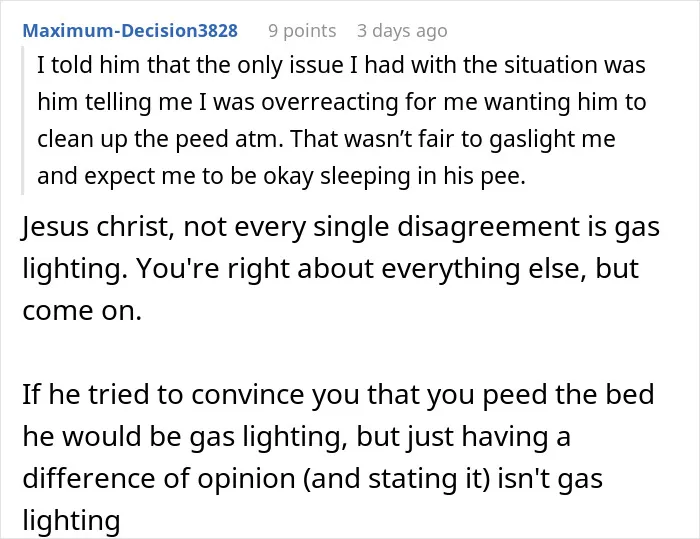This screenshot has height=539, width=700.
Task: Click the line 'lighting. You're right about everything'
Action: point(331,269)
